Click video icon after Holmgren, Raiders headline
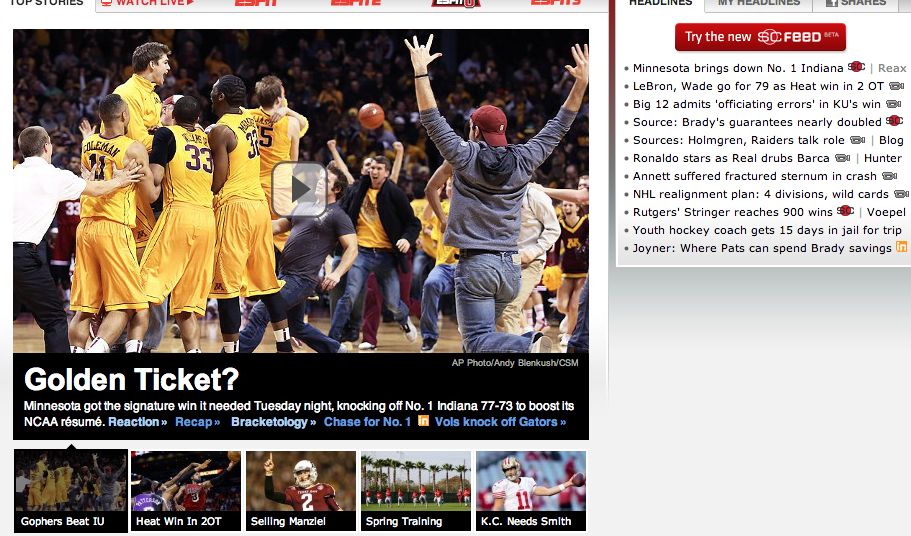Viewport: 911px width, 536px height. coord(858,140)
